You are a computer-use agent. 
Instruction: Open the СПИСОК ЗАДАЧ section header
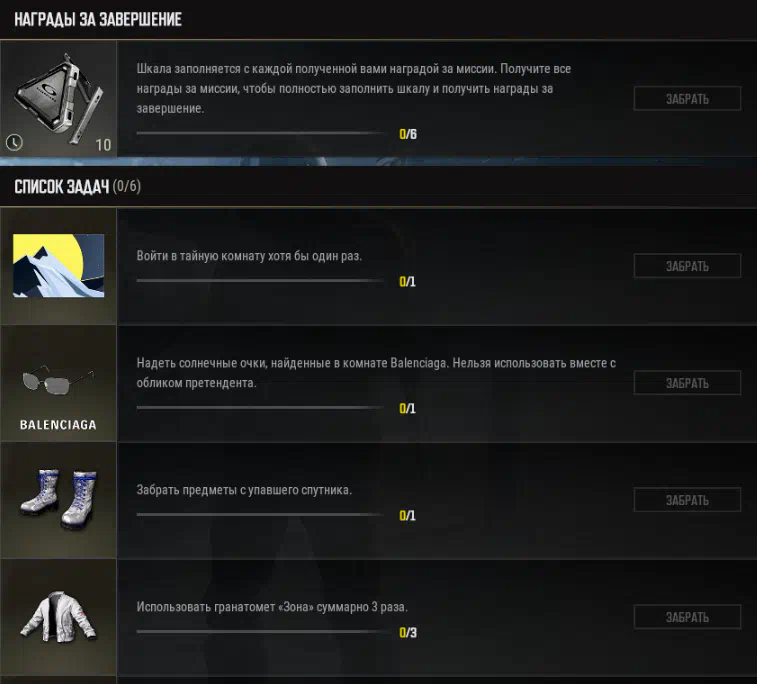click(x=77, y=186)
